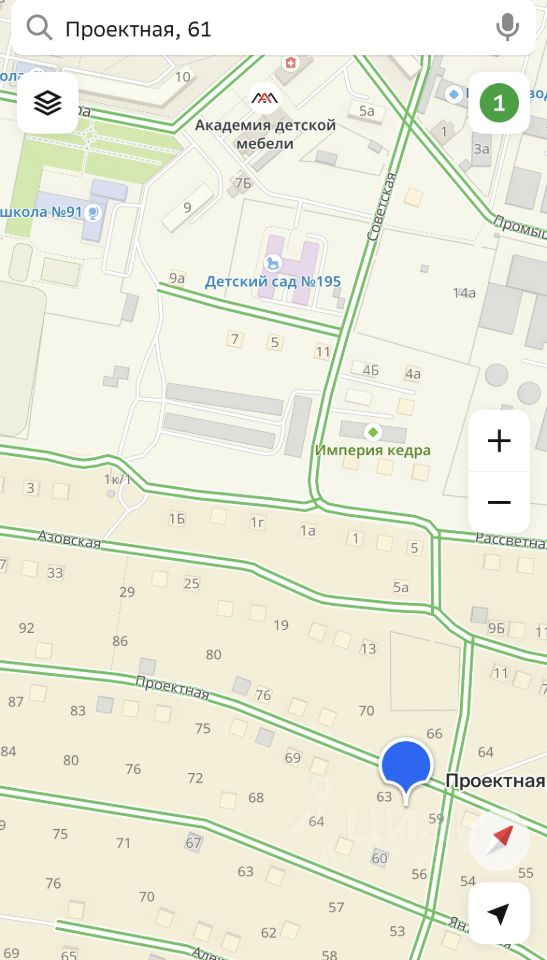Activate voice search microphone
The height and width of the screenshot is (960, 547).
(507, 28)
